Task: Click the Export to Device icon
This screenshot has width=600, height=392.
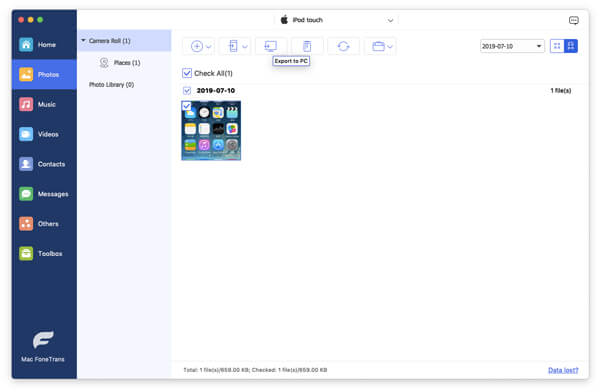Action: 233,46
